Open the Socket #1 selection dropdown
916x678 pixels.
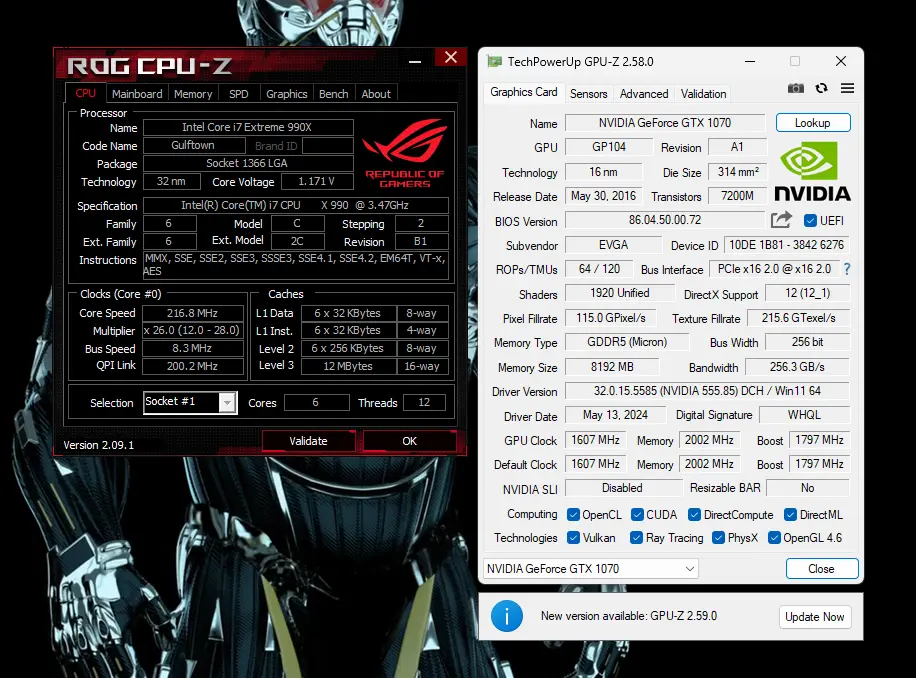(x=190, y=402)
